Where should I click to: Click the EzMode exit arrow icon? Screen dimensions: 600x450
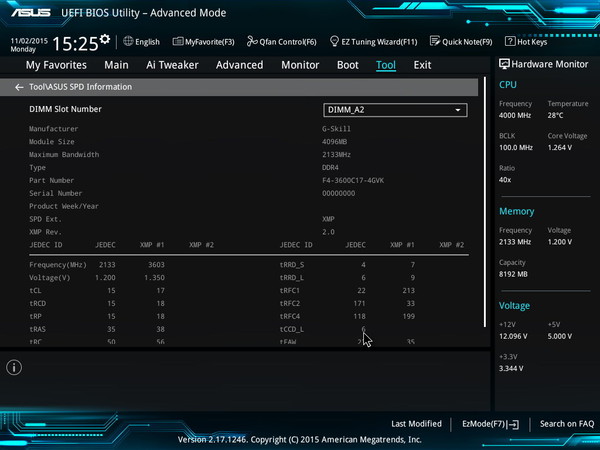pos(514,424)
